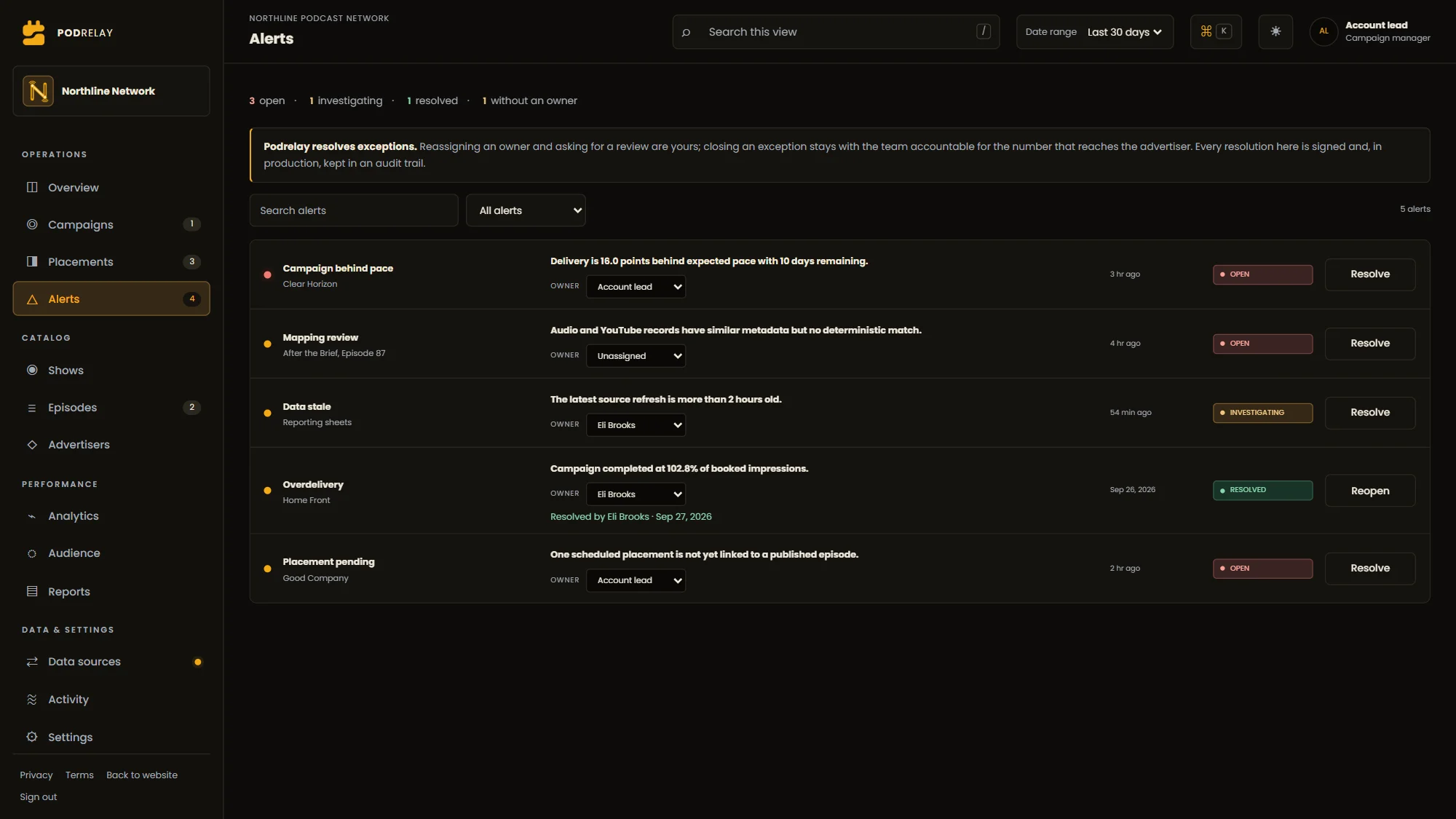Click the '3 open' summary count

point(267,100)
